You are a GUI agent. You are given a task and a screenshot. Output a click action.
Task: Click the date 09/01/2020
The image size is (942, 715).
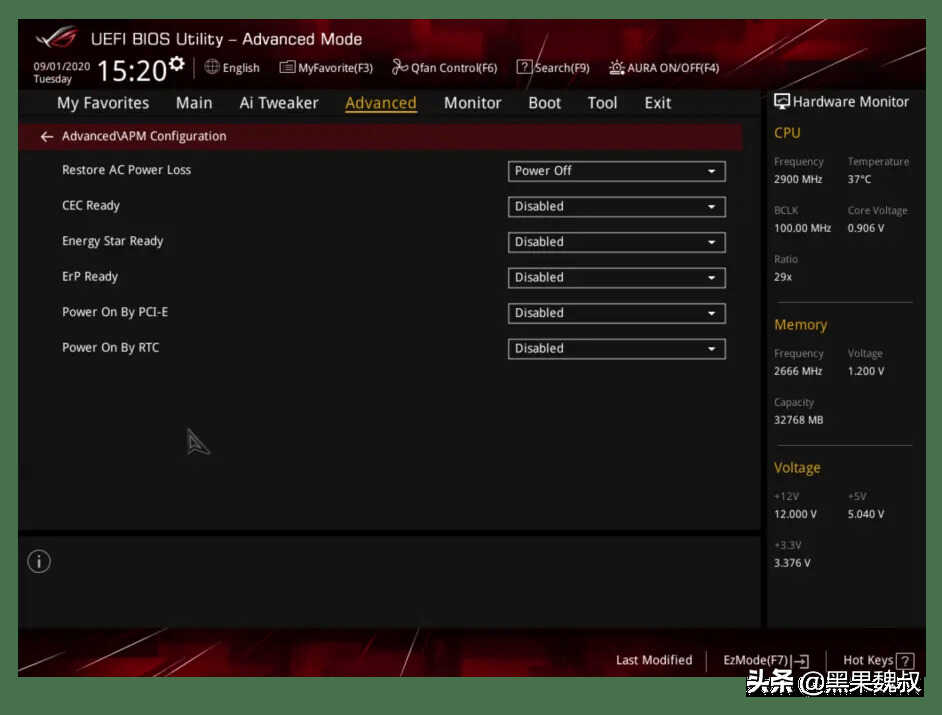pos(61,66)
